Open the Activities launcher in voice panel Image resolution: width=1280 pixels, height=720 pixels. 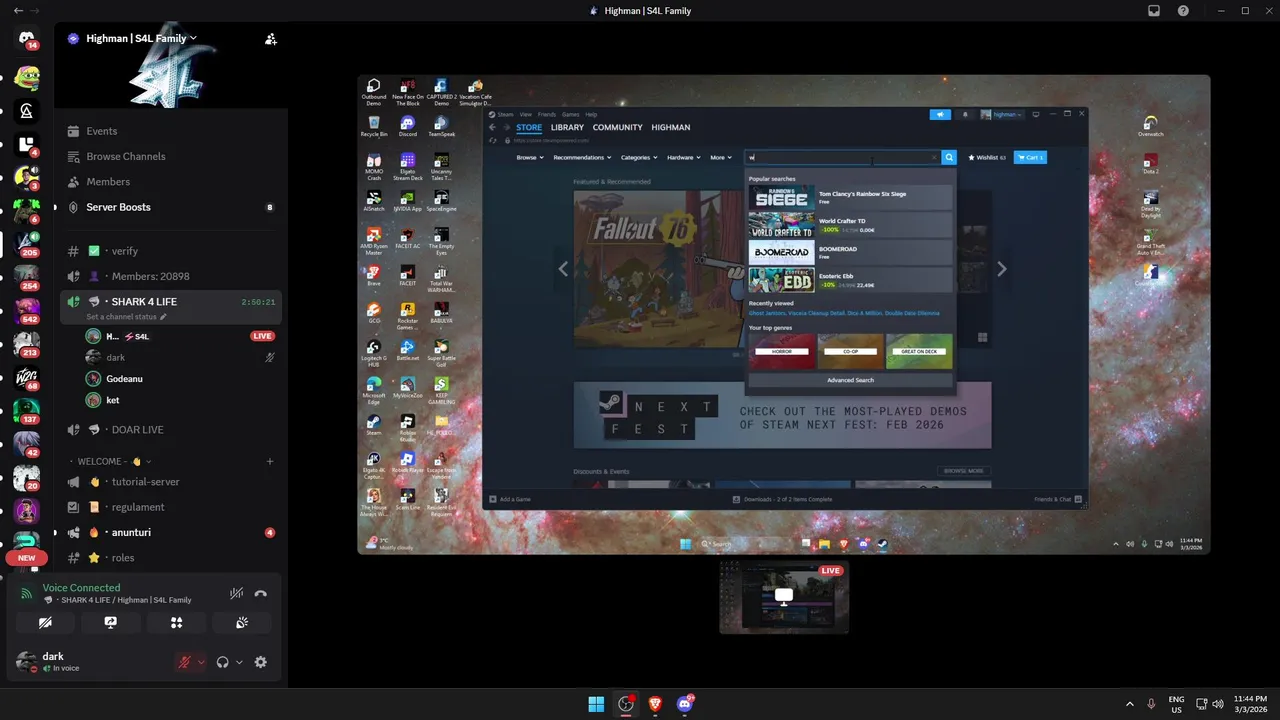tap(177, 622)
